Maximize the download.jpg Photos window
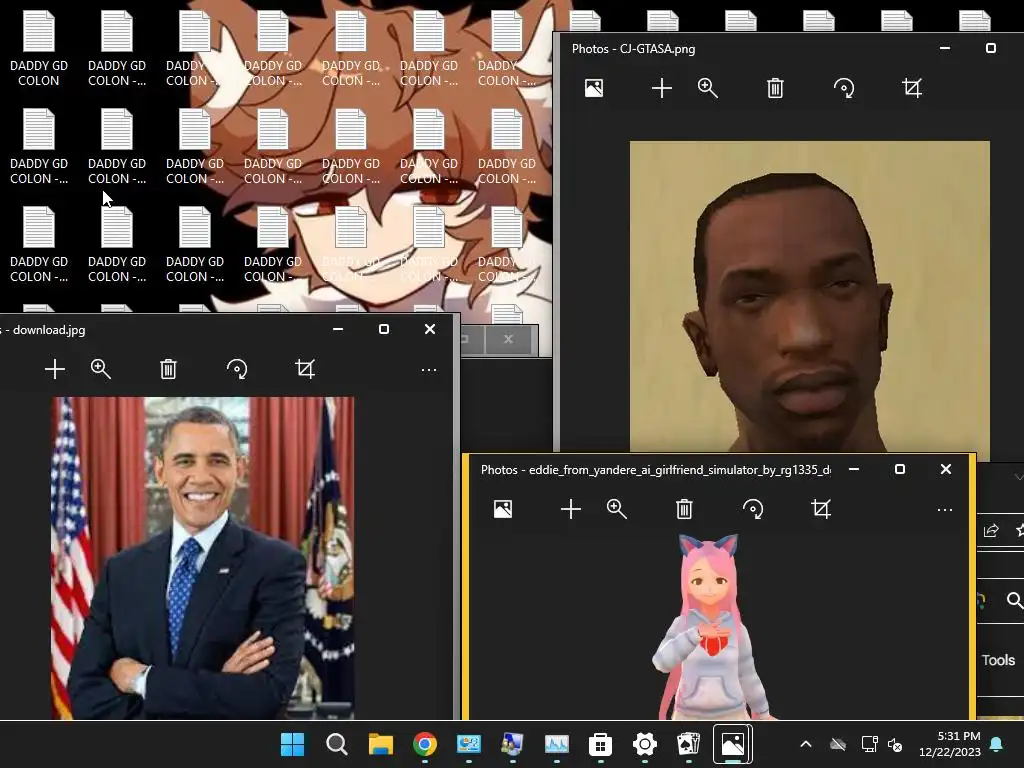 (384, 329)
